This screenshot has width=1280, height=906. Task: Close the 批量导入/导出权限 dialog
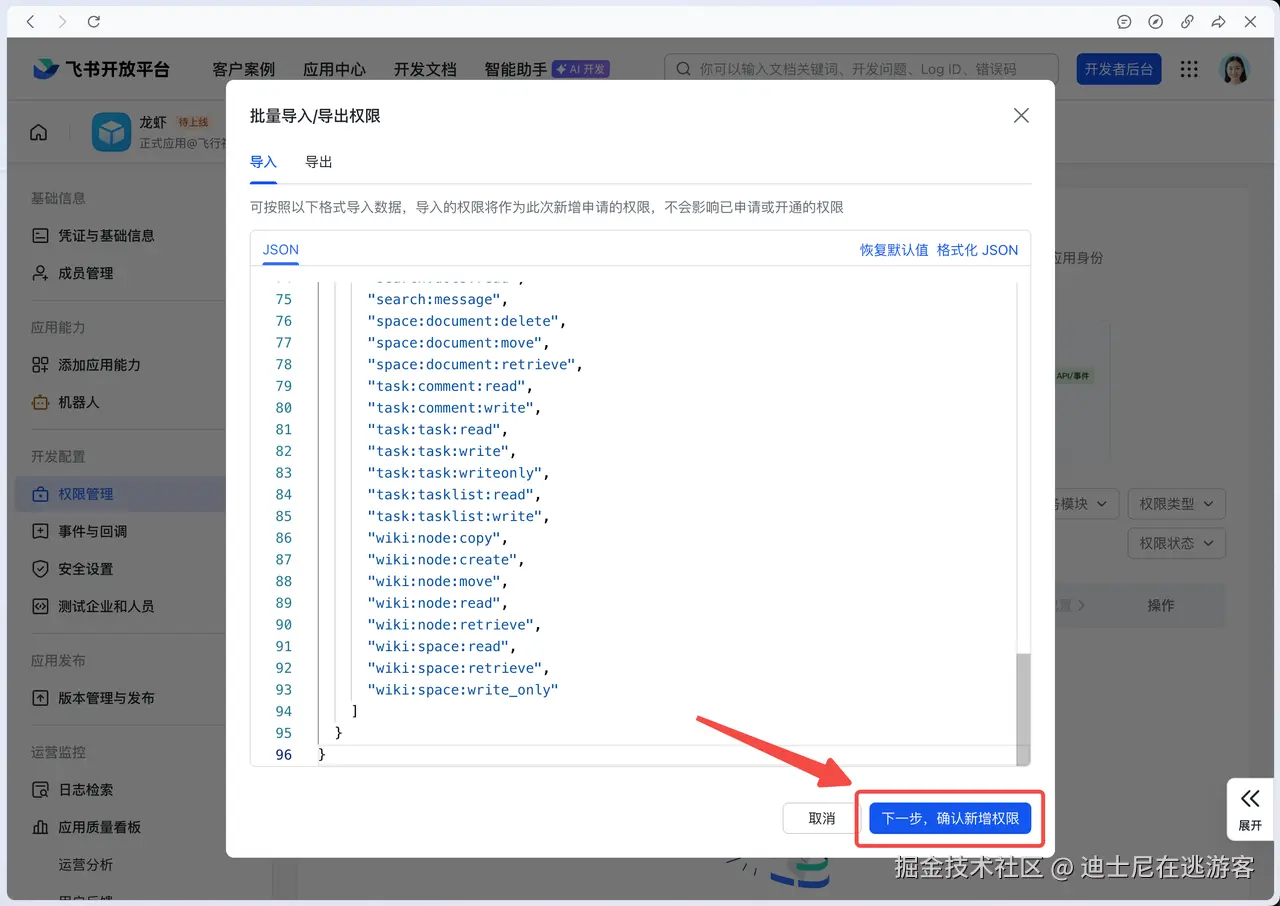1021,116
